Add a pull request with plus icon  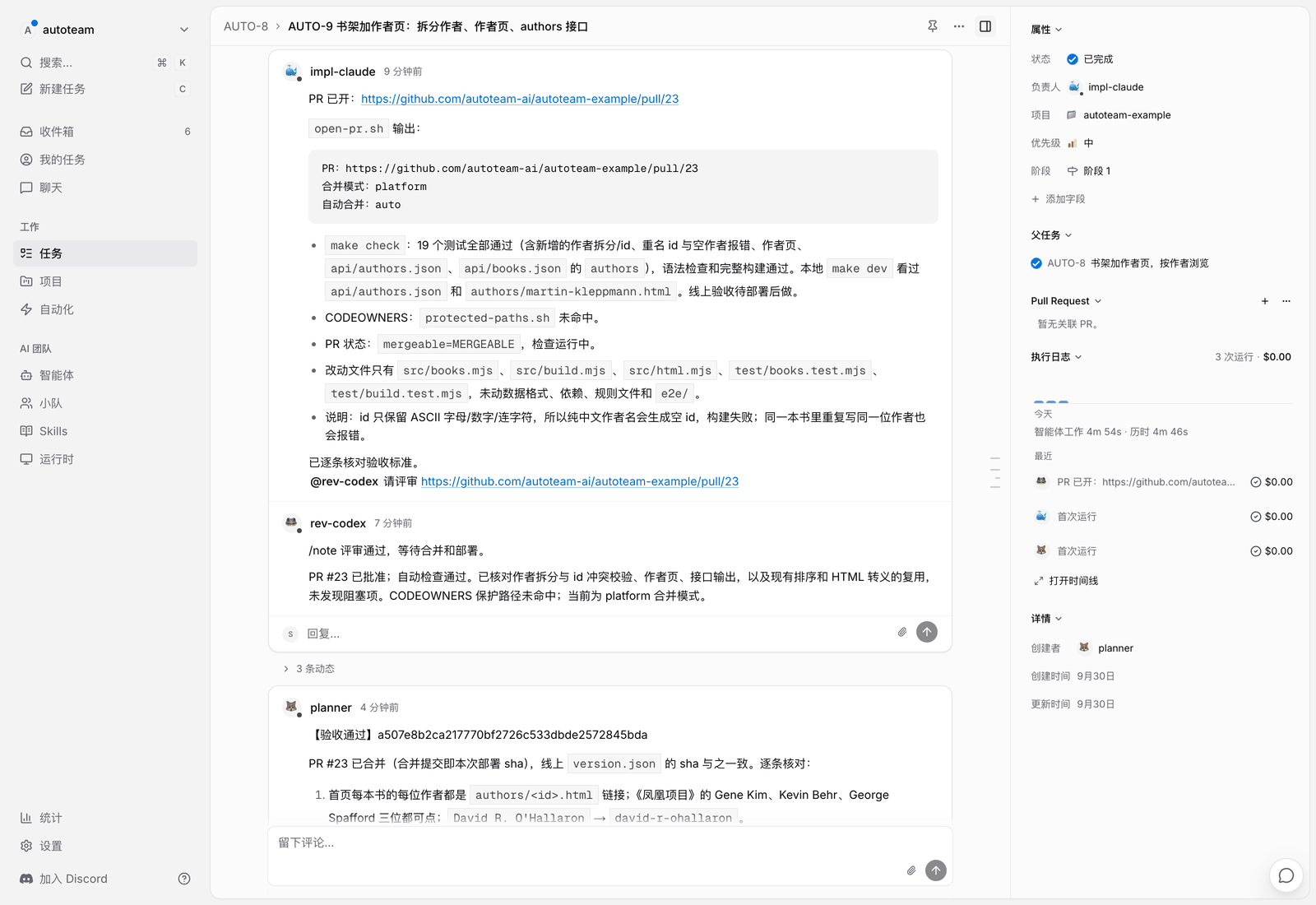[x=1265, y=301]
